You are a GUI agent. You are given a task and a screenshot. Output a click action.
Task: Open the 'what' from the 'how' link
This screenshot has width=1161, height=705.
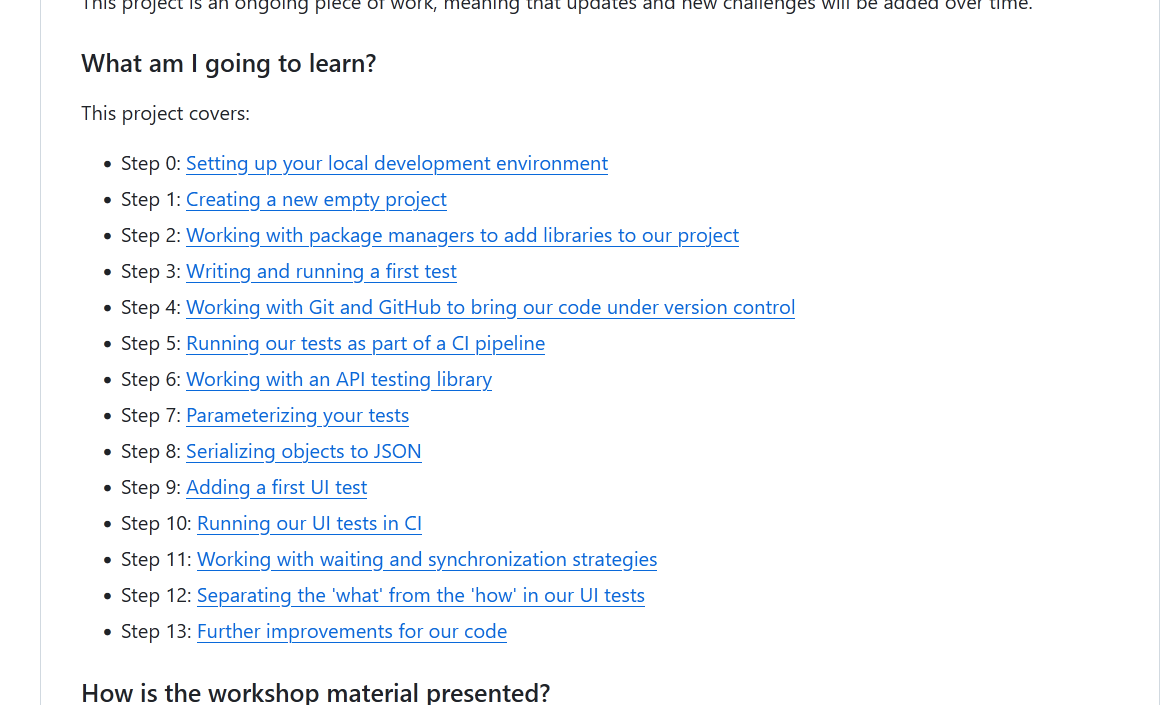click(420, 595)
